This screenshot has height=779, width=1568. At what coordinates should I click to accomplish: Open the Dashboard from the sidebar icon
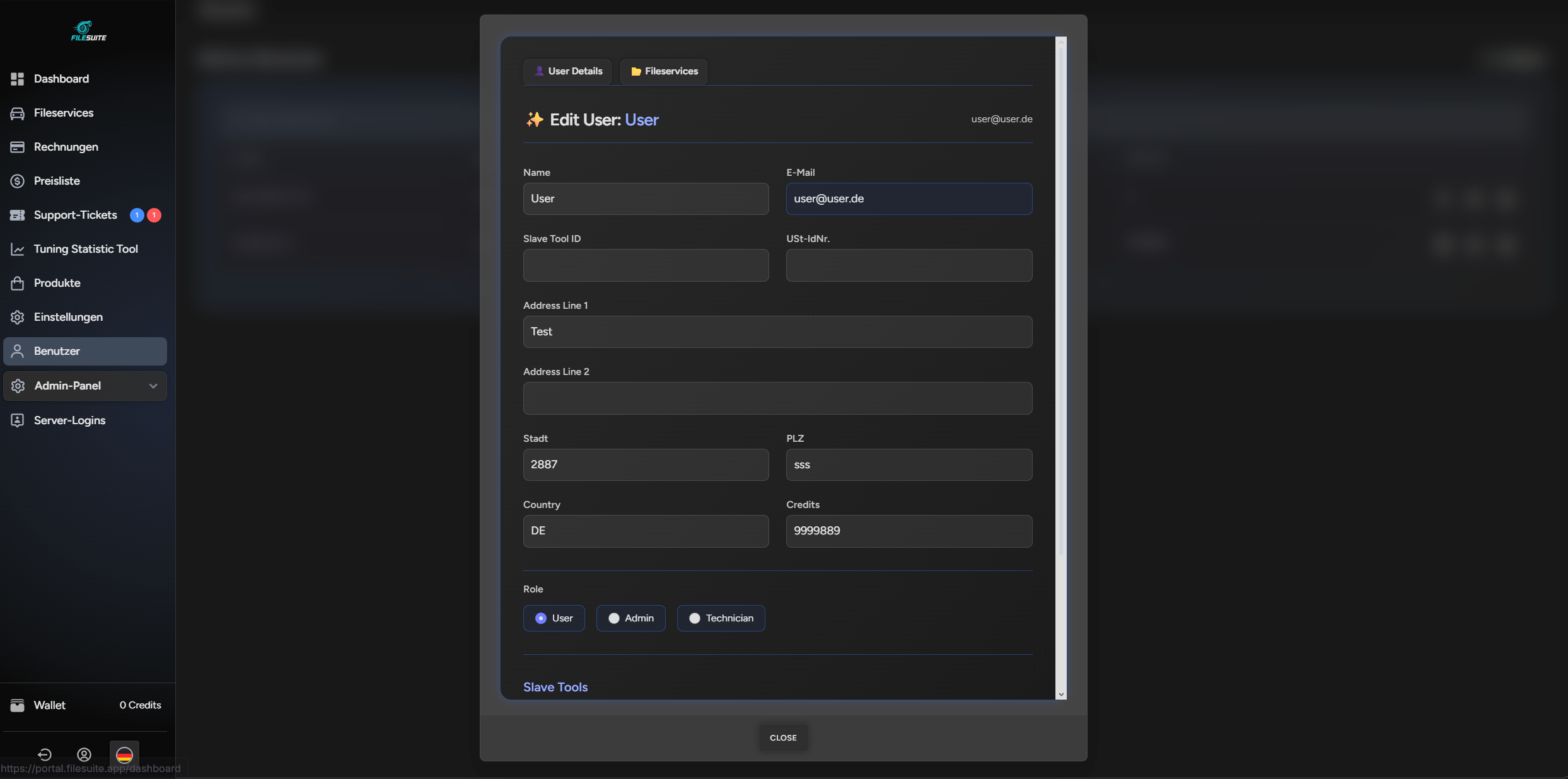pos(17,78)
